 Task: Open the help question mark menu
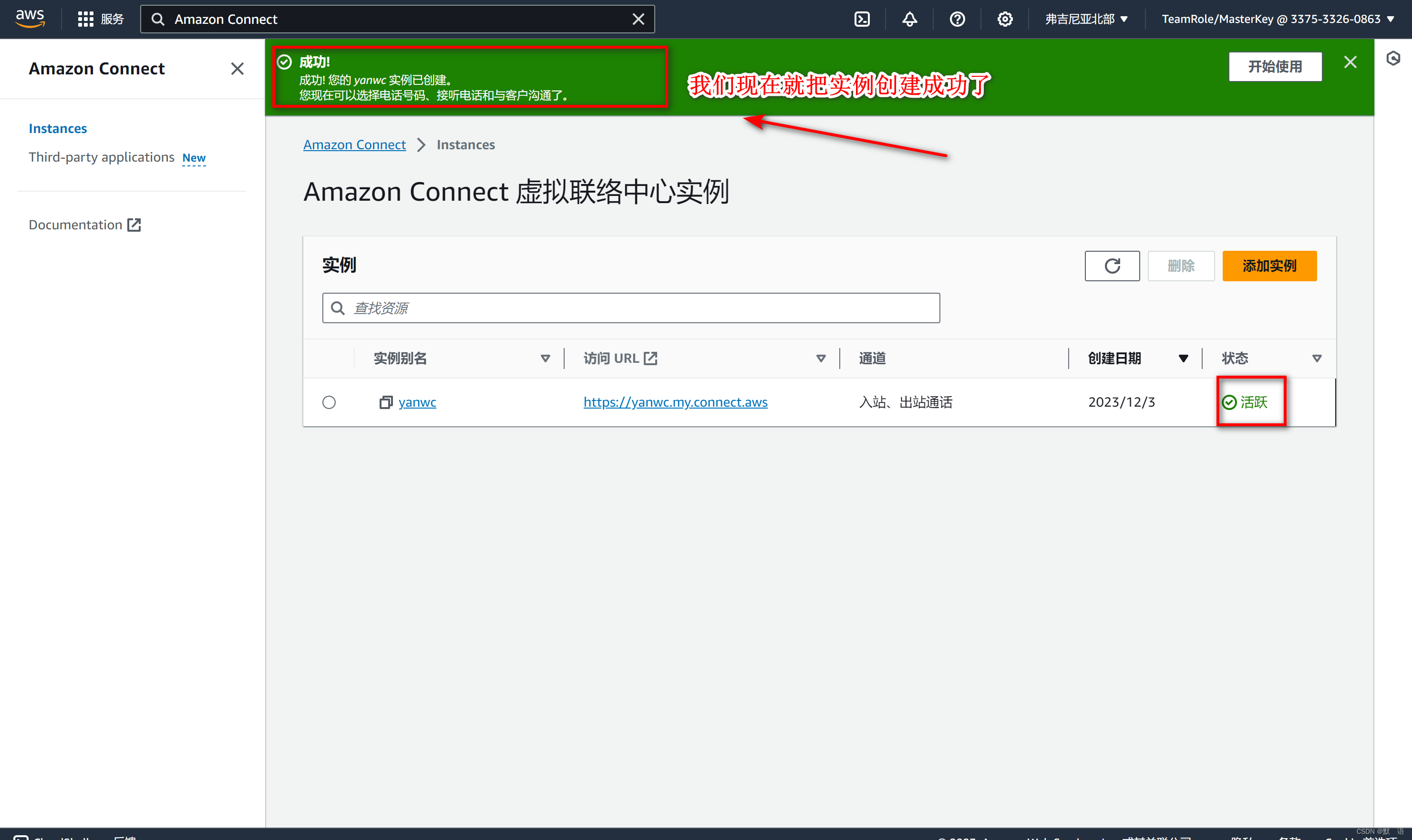(957, 19)
